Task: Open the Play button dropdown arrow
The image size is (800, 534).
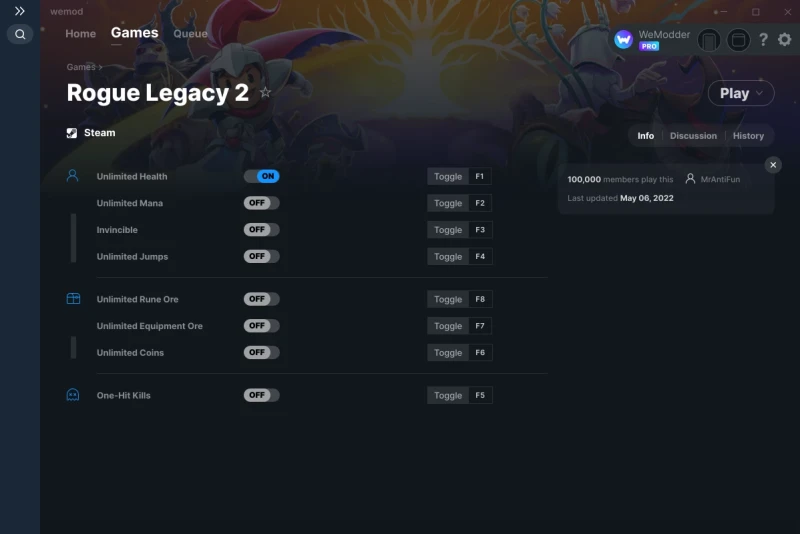Action: (759, 93)
